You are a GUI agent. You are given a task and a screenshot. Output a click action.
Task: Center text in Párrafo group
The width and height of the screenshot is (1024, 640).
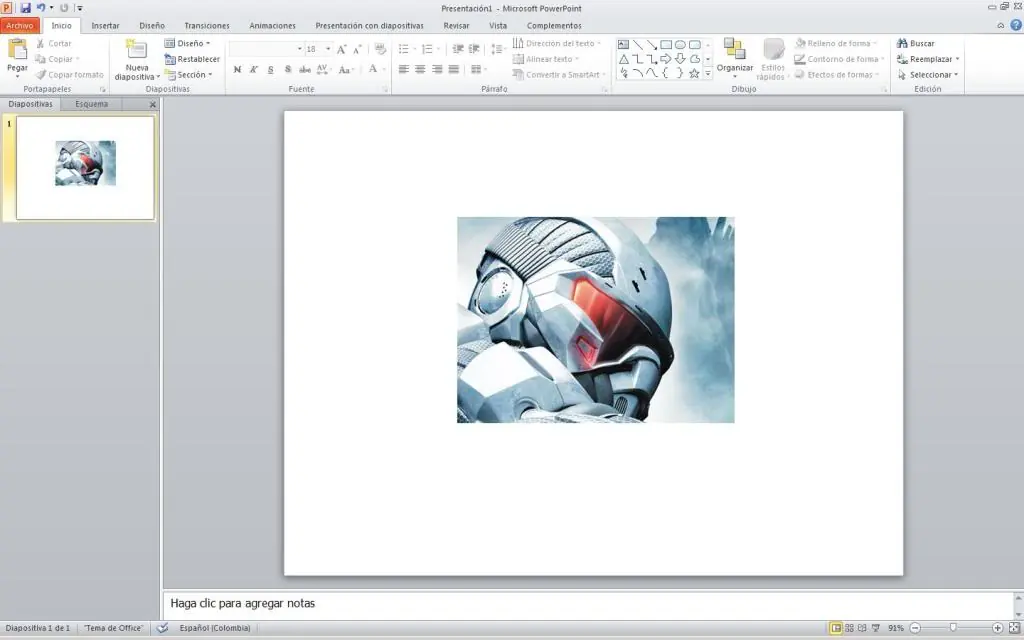(x=420, y=69)
